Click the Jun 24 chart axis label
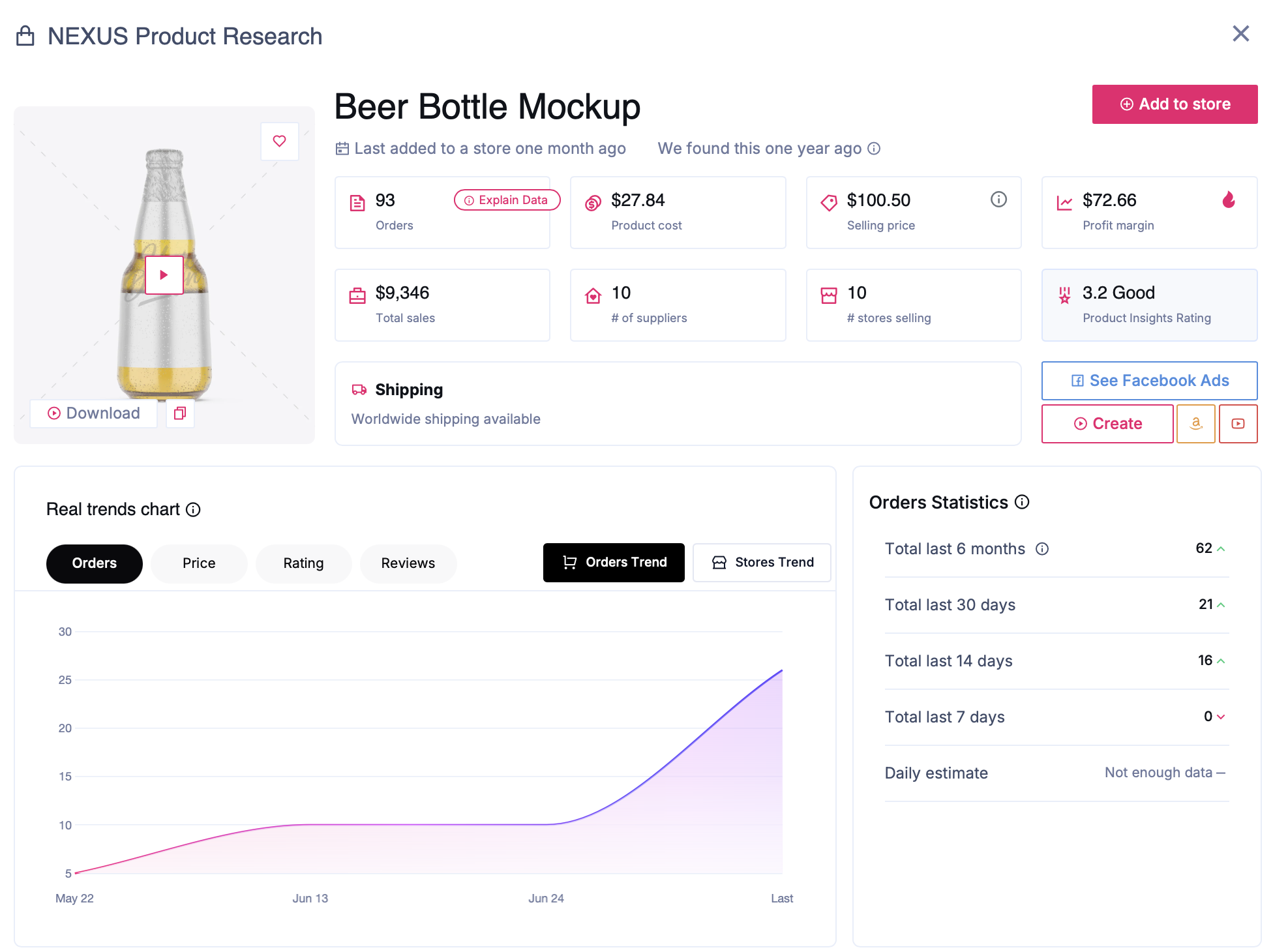The image size is (1273, 952). click(547, 899)
